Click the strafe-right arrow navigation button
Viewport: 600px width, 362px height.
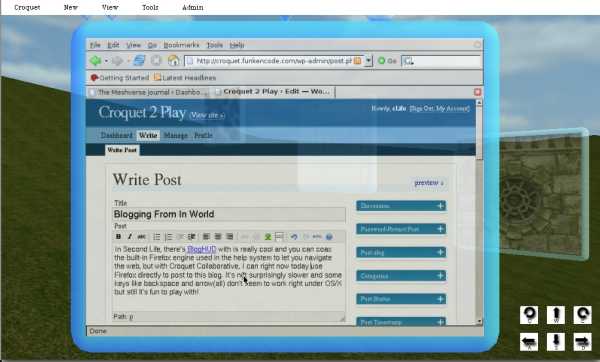click(582, 342)
